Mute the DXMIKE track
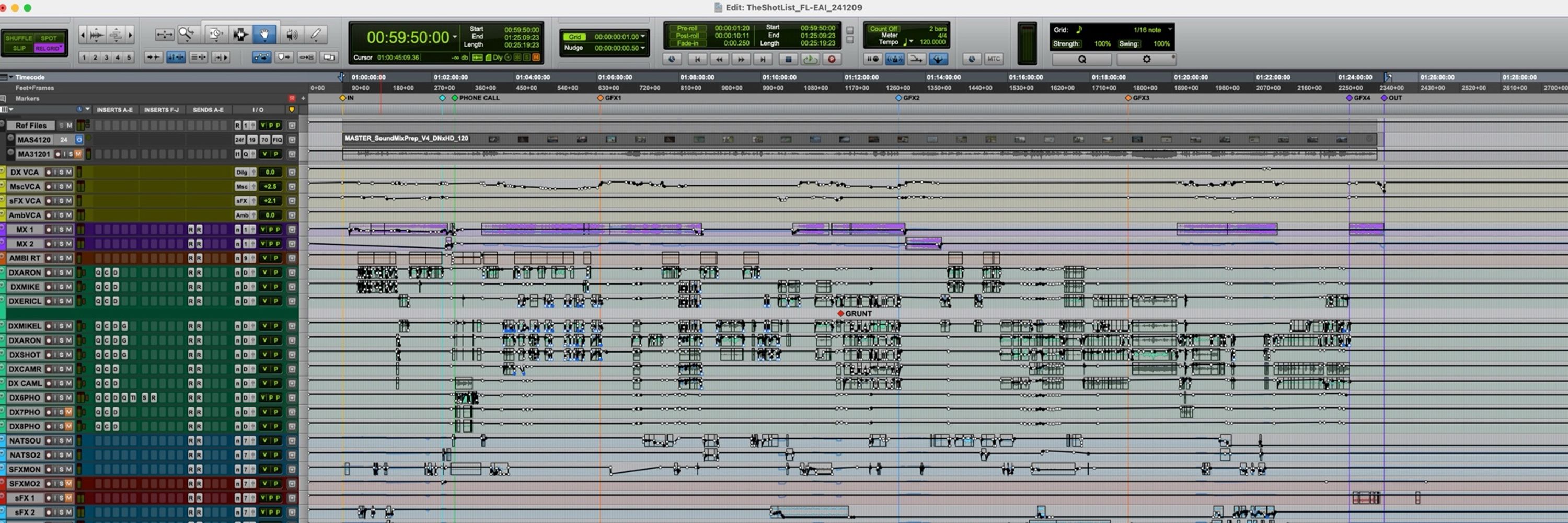The width and height of the screenshot is (1568, 523). 69,287
